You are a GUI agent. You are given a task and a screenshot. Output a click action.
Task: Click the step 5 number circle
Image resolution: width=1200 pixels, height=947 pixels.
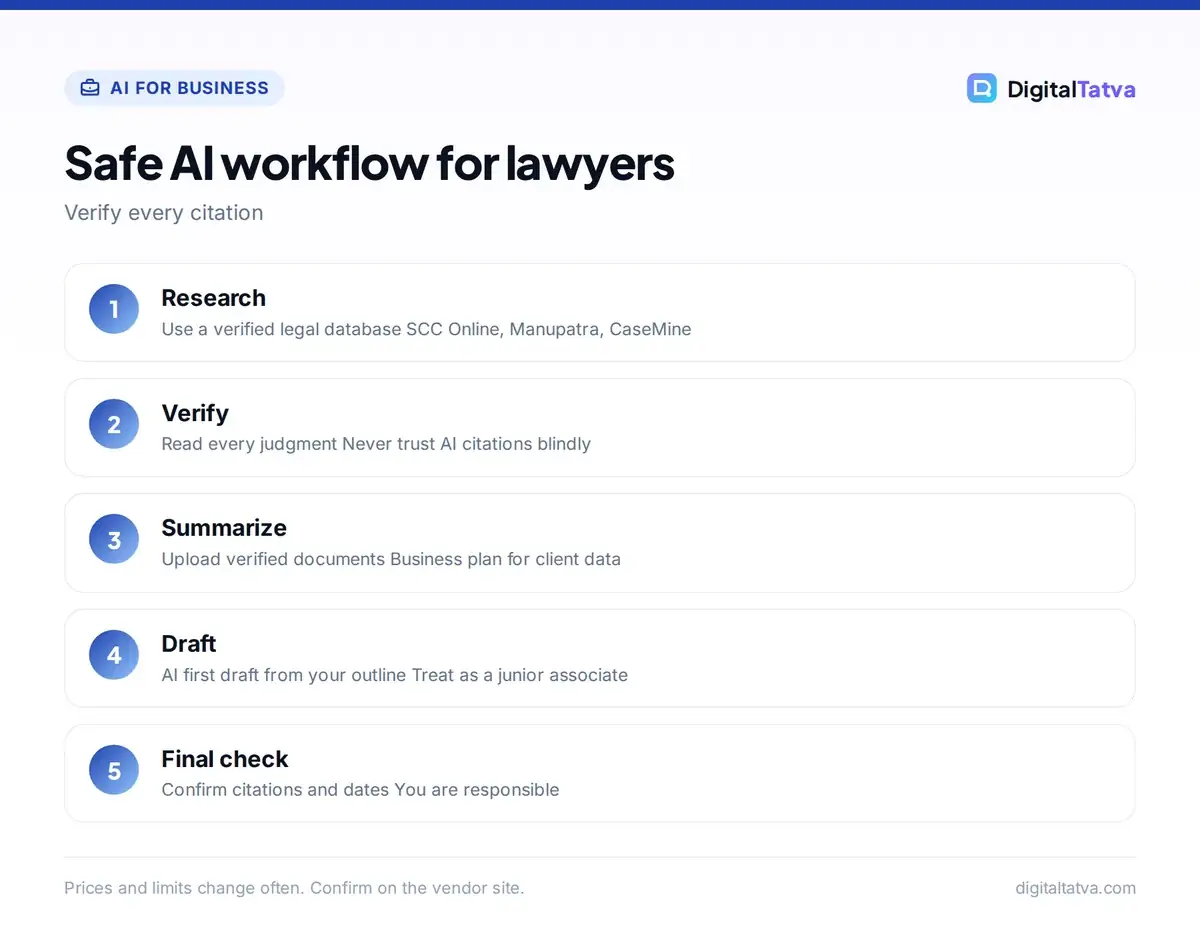pyautogui.click(x=114, y=770)
